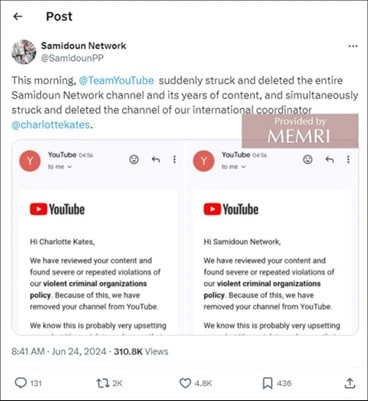Open the @charlottekates mention link
The image size is (368, 401).
pyautogui.click(x=51, y=125)
